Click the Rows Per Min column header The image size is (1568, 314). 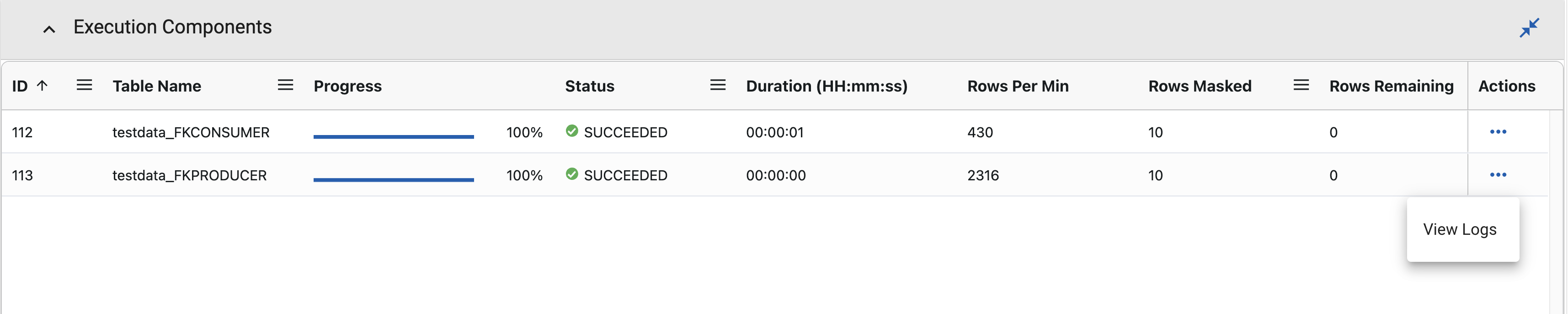click(1018, 86)
